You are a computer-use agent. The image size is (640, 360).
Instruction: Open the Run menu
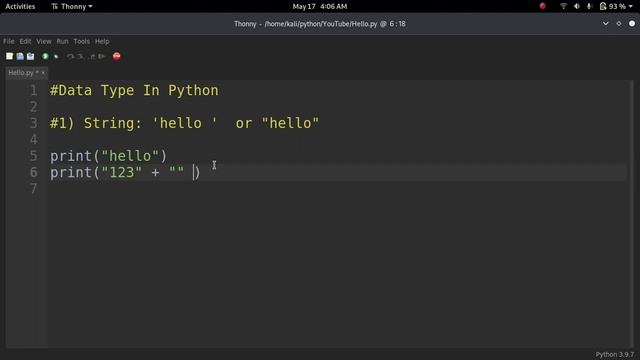[x=62, y=41]
